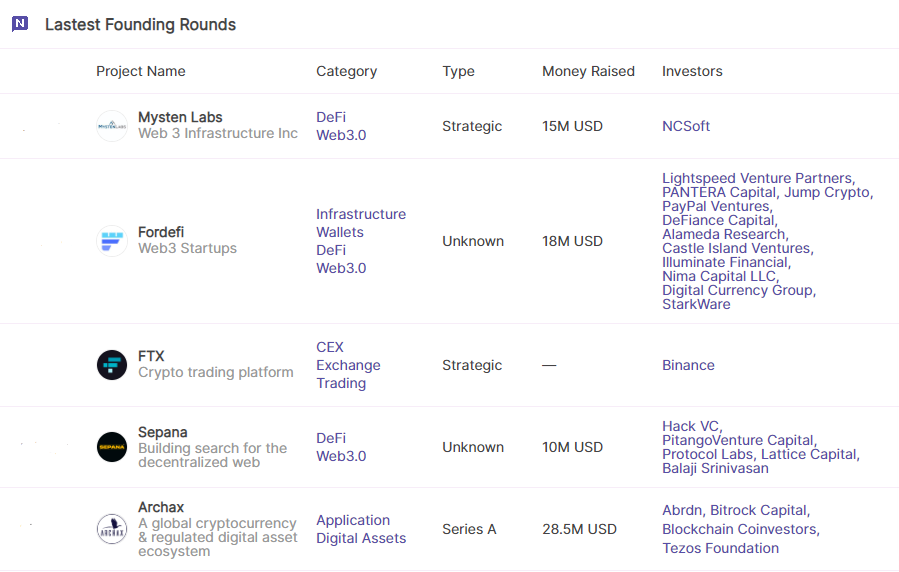The height and width of the screenshot is (572, 899).
Task: Open Tezos Foundation investor link
Action: click(x=720, y=548)
